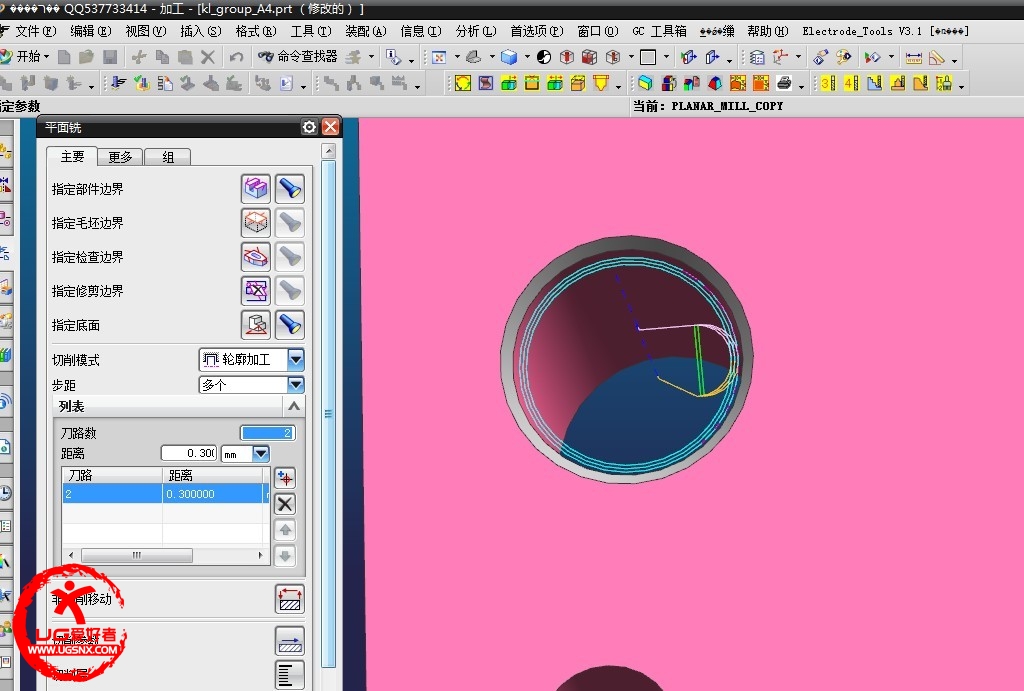Click the 平面铣 dialog vertical scrollbar
1024x691 pixels.
tap(328, 413)
